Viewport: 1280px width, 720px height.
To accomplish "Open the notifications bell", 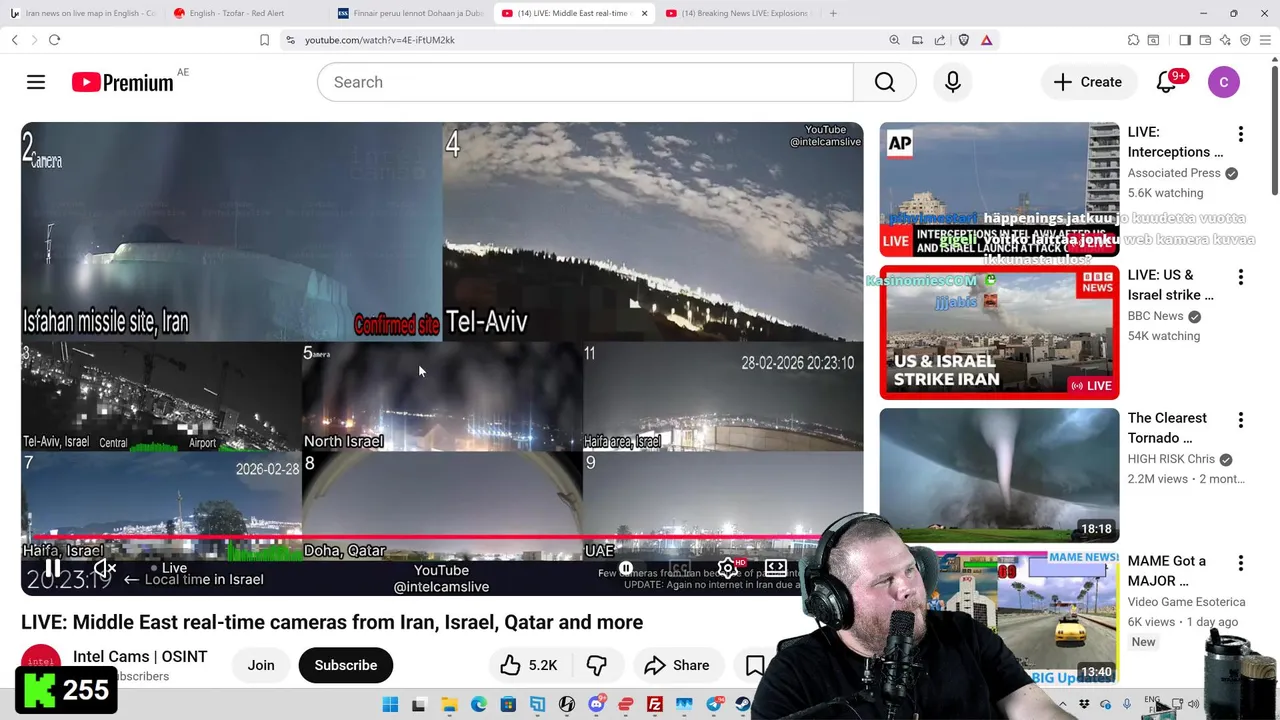I will (1167, 82).
